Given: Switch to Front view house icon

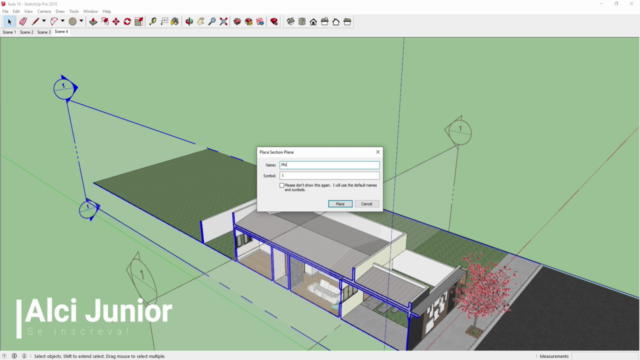Looking at the screenshot, I should coord(313,22).
